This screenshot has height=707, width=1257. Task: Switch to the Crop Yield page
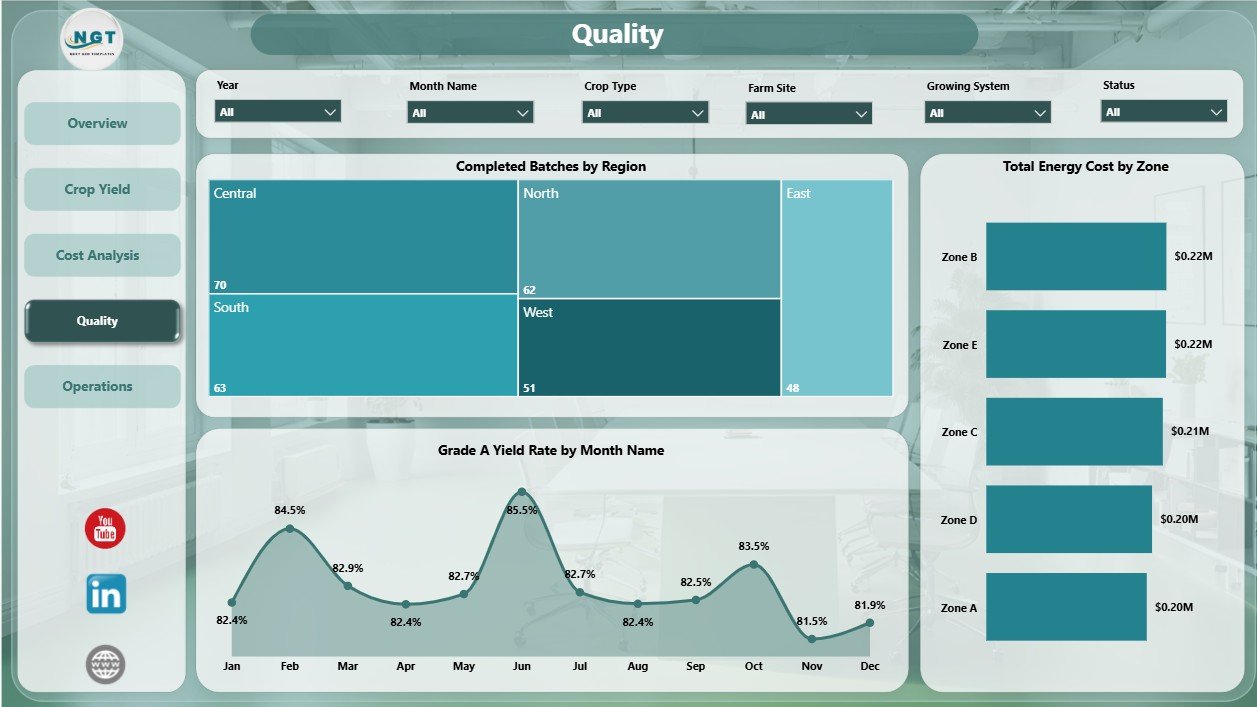click(x=102, y=189)
